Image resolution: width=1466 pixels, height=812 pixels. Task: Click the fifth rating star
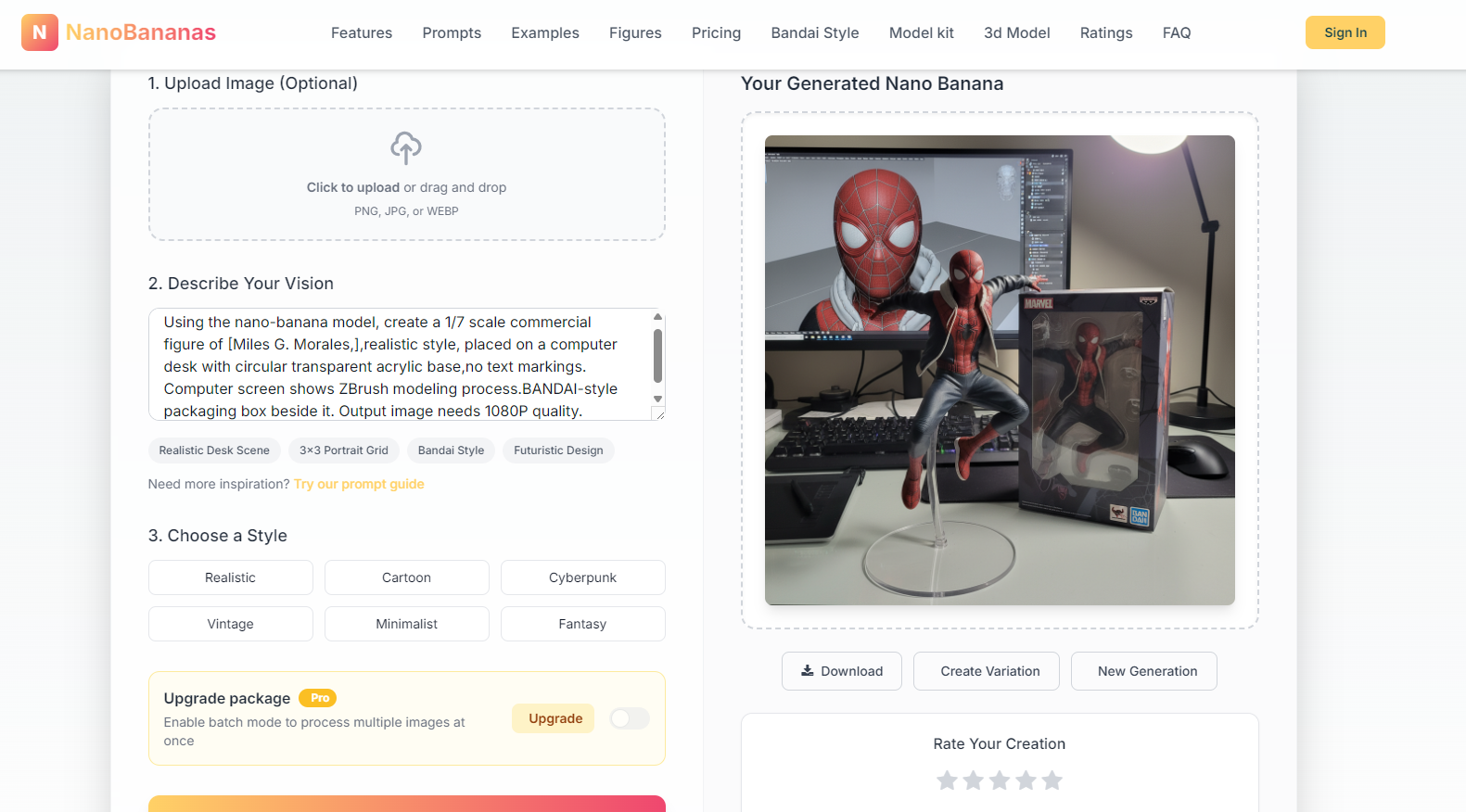coord(1052,780)
